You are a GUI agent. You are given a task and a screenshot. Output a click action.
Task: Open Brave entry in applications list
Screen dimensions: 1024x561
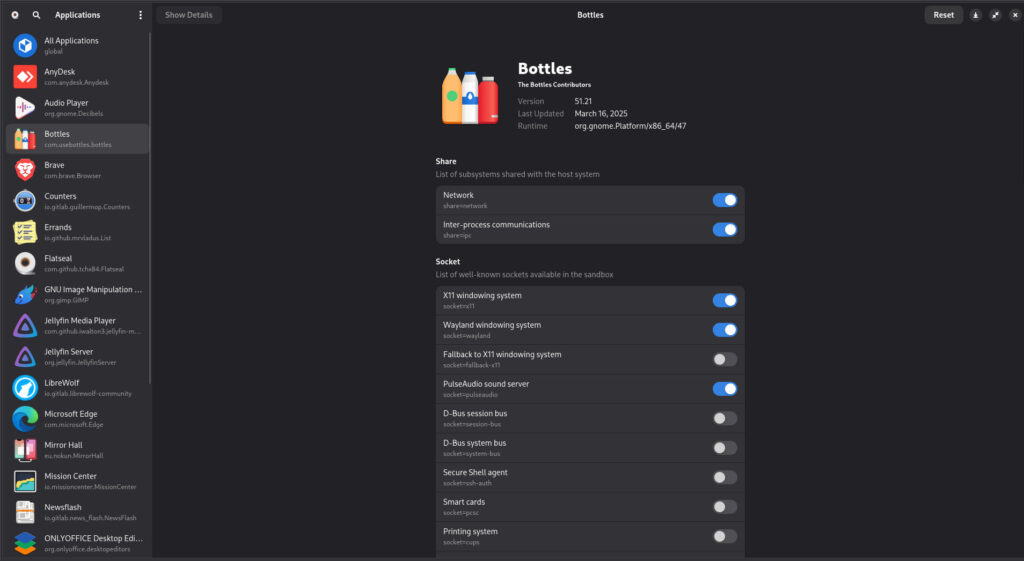[77, 170]
